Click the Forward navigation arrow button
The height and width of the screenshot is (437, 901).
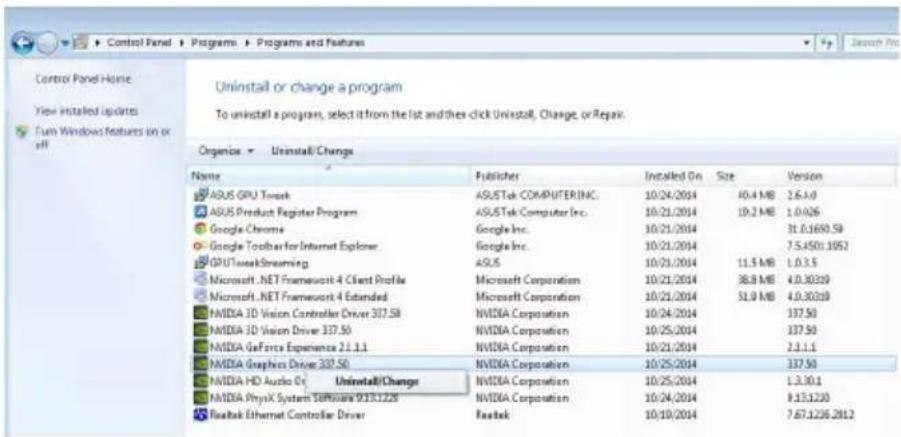coord(47,45)
